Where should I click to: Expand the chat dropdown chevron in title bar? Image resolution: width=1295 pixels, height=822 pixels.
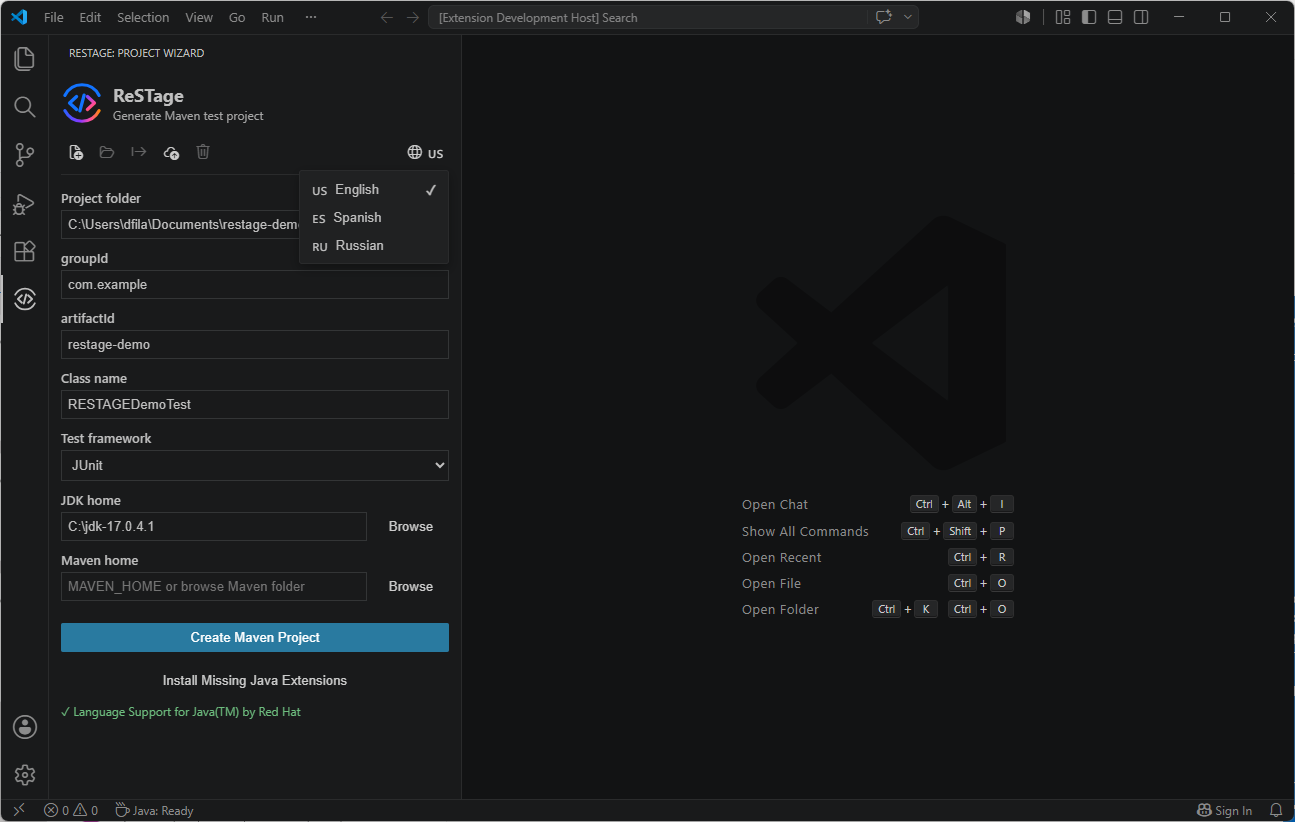908,17
